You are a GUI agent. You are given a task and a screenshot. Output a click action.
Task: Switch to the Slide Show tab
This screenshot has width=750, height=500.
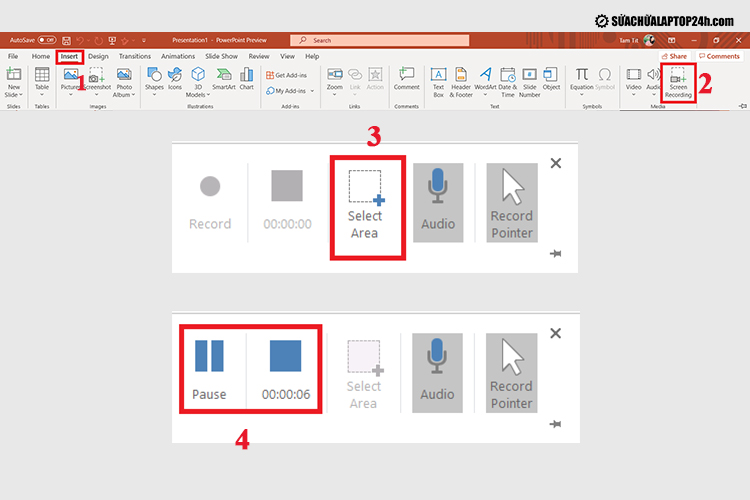221,56
